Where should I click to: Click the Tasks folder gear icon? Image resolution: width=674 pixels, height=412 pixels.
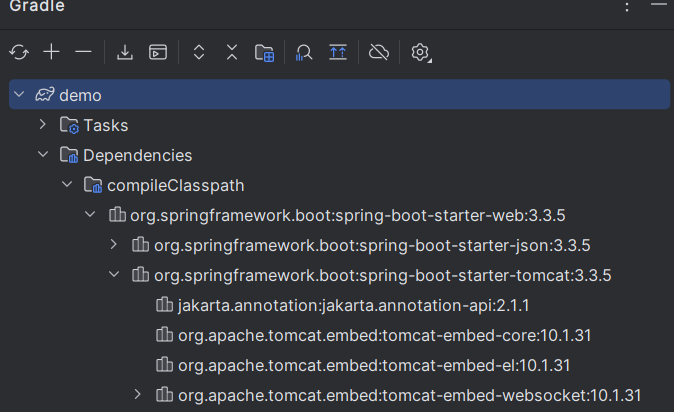click(x=69, y=125)
